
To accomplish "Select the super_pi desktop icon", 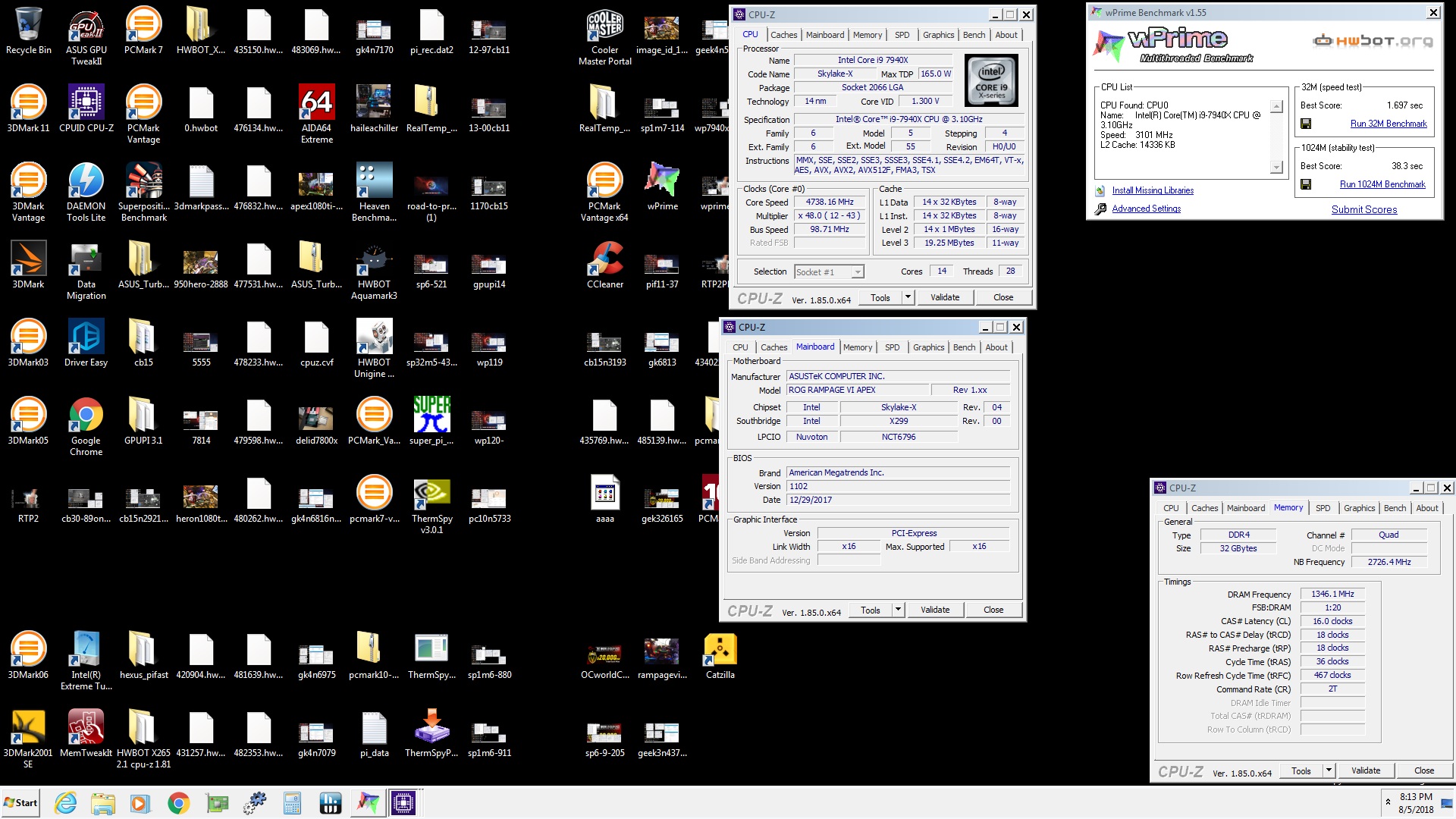I will click(431, 421).
